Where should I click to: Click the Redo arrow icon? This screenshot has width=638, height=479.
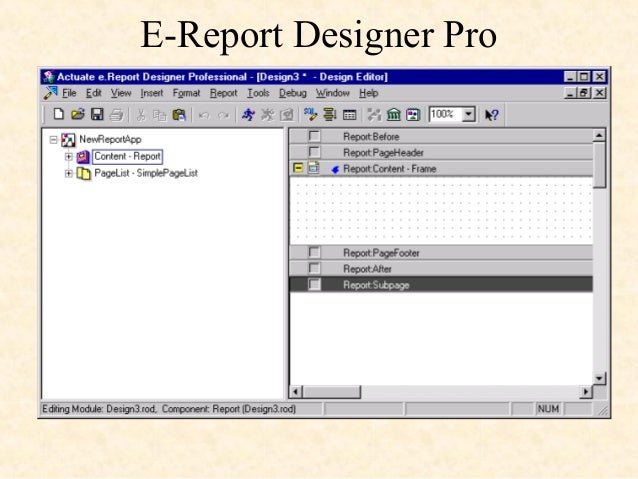(223, 115)
